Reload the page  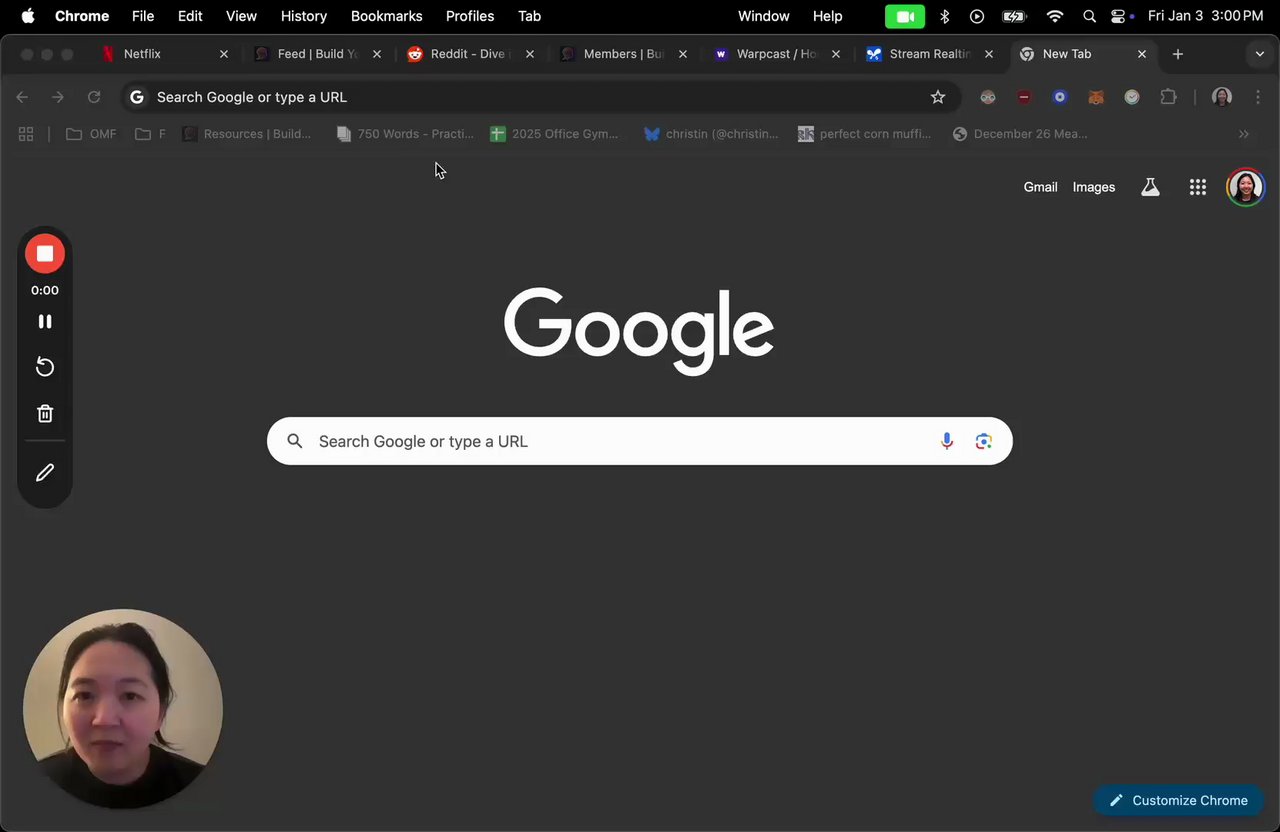point(94,97)
